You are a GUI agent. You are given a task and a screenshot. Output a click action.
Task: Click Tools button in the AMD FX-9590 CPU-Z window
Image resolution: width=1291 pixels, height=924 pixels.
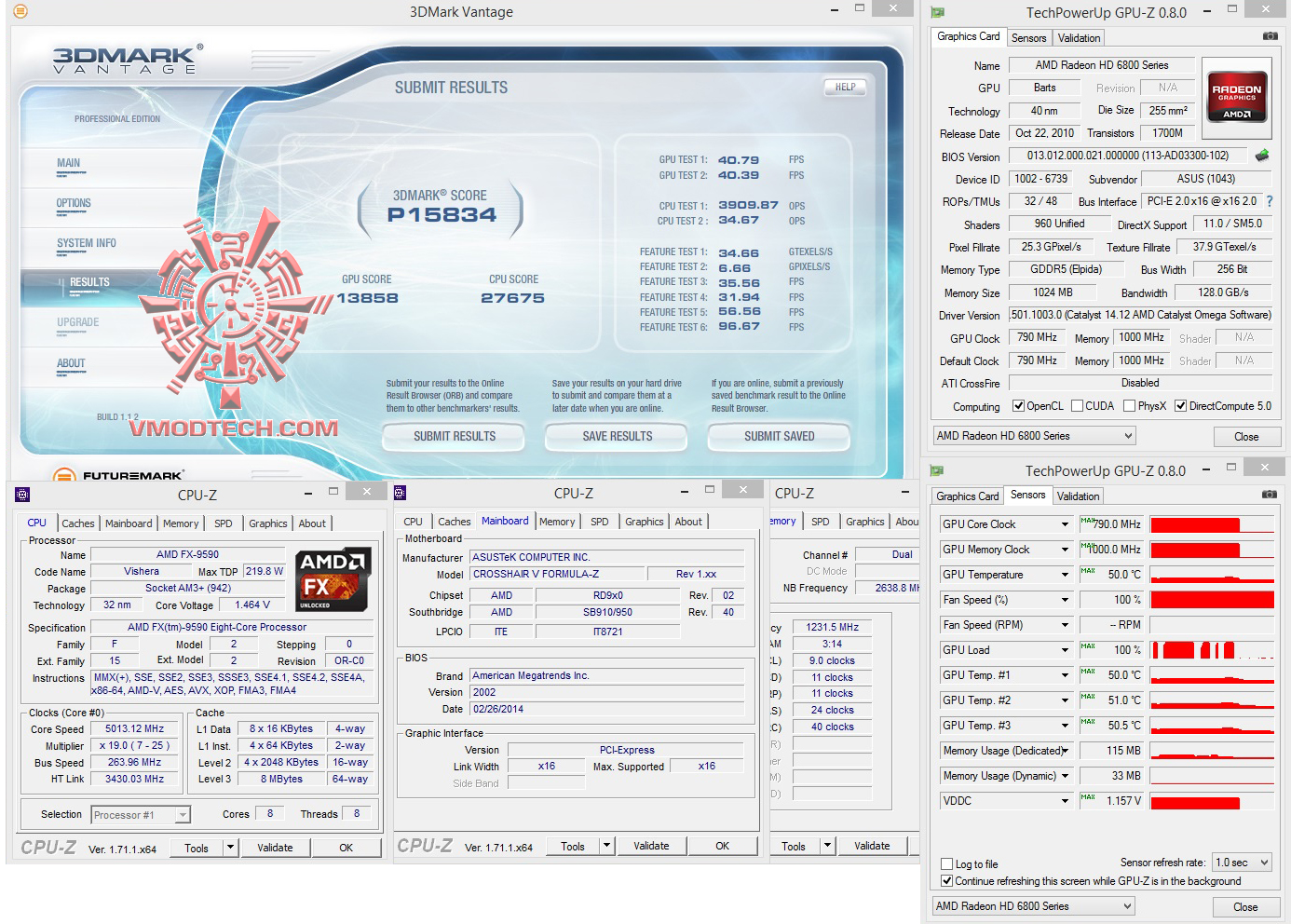pyautogui.click(x=197, y=848)
